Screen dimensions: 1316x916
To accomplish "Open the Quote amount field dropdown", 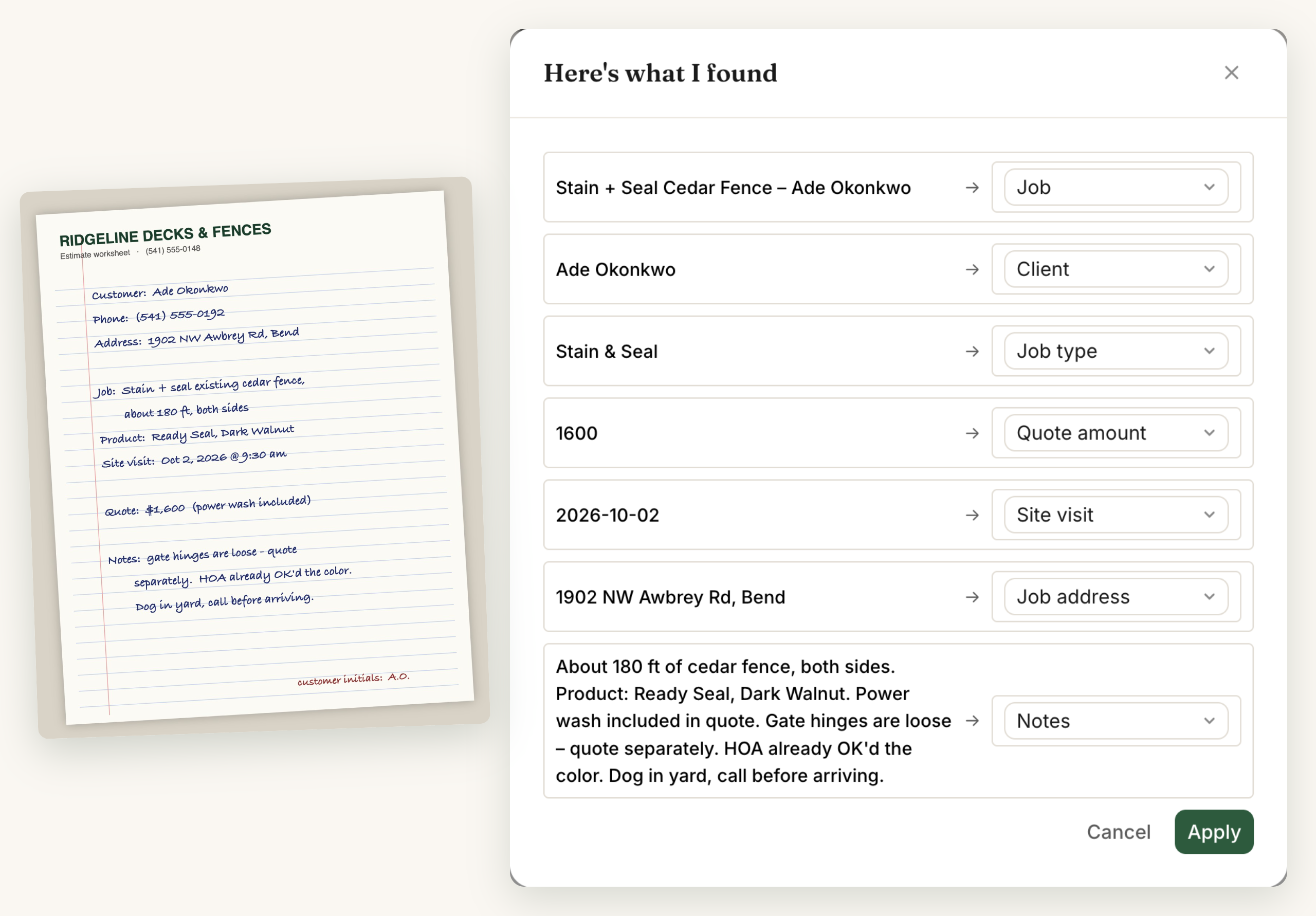I will click(x=1116, y=433).
